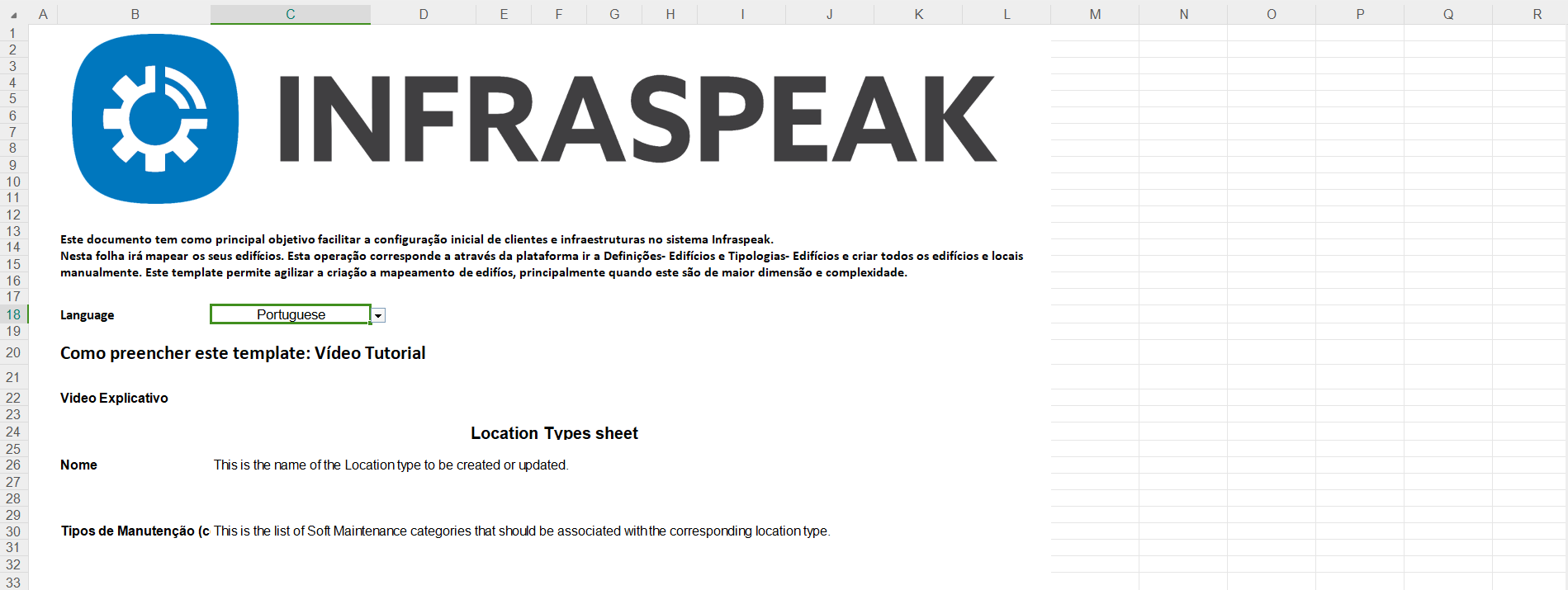Select column K header

pyautogui.click(x=918, y=14)
